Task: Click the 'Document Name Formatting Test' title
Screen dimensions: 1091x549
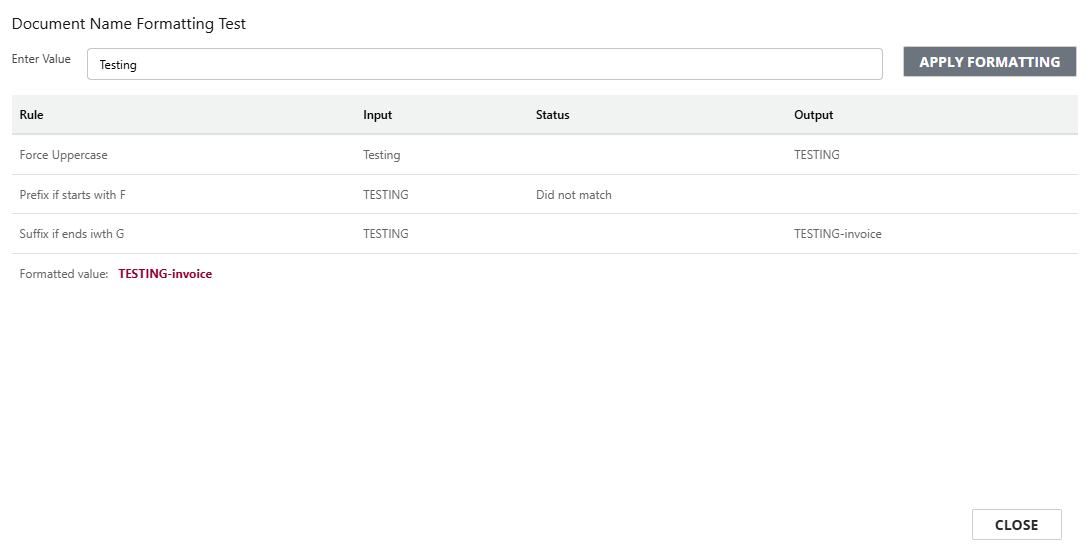Action: [x=129, y=24]
